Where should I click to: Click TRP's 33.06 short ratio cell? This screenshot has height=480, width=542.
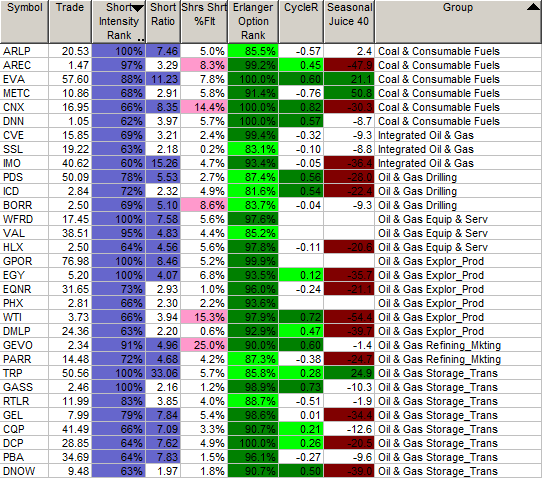pos(163,373)
